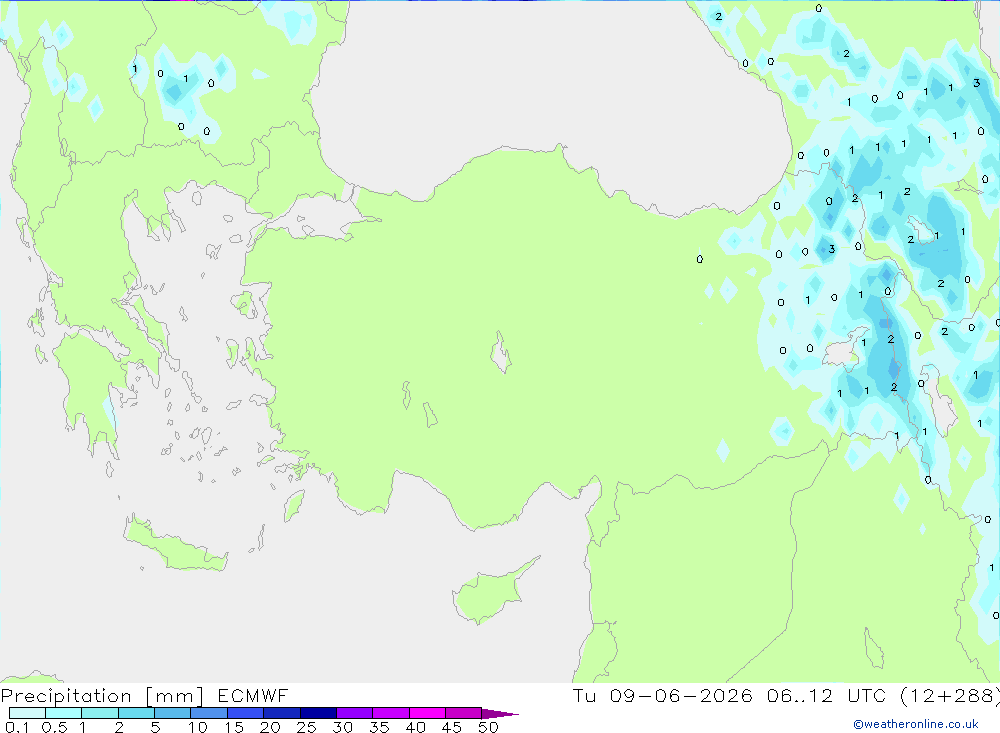Image resolution: width=1000 pixels, height=733 pixels.
Task: Click the "25" legend scale label
Action: click(x=307, y=727)
